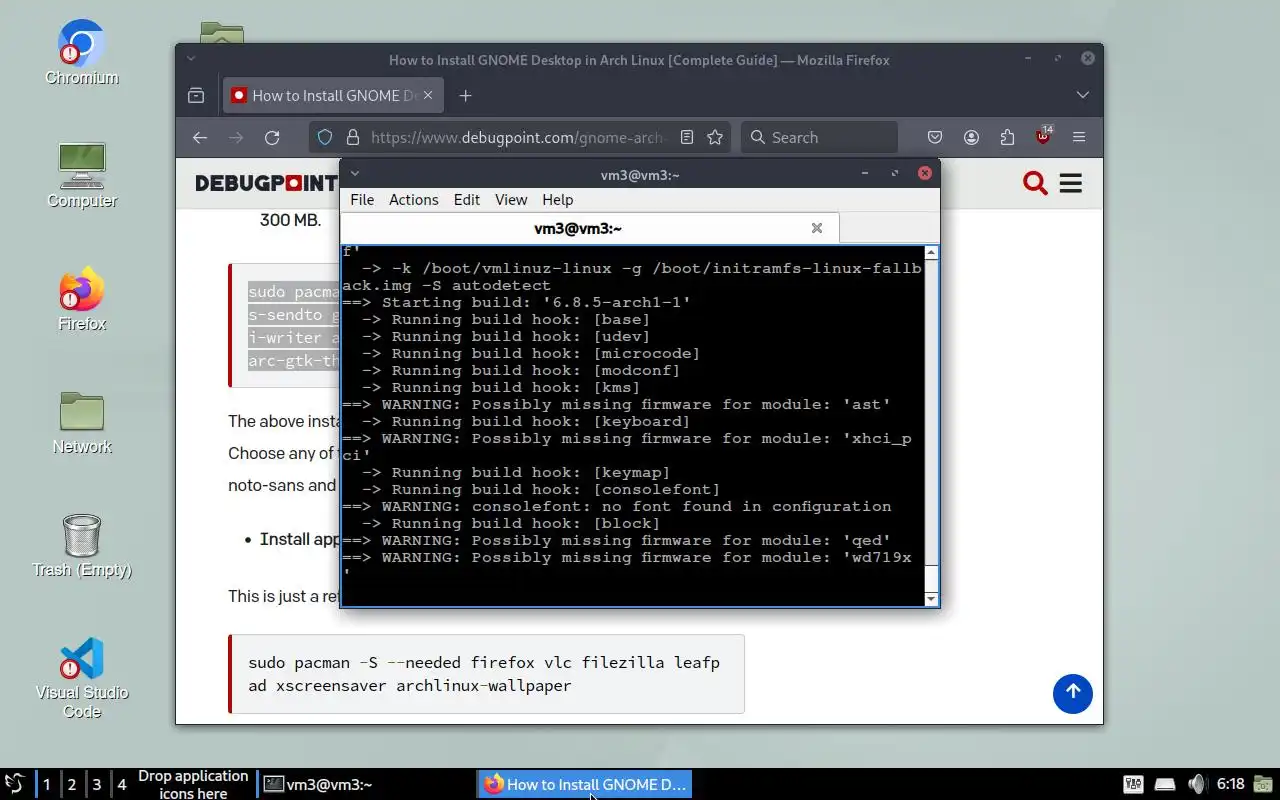1280x800 pixels.
Task: Click the red Debugpoint search magnifier
Action: tap(1035, 183)
